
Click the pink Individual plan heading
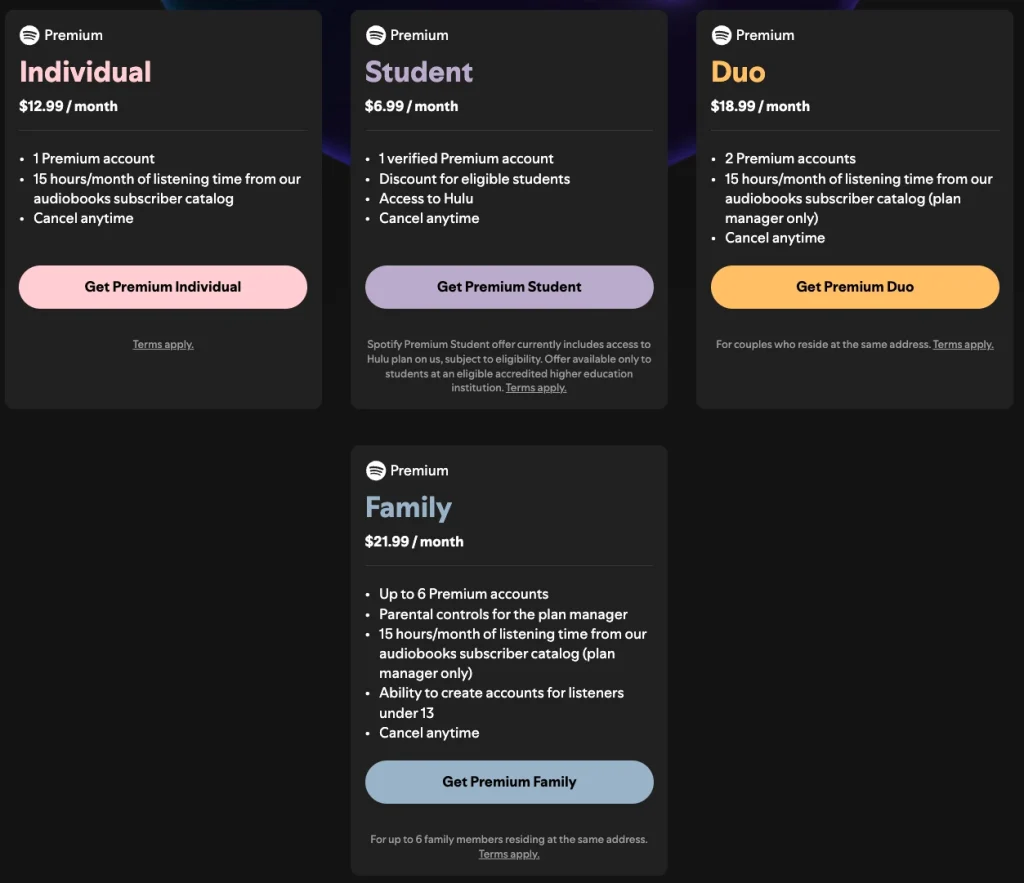coord(85,72)
